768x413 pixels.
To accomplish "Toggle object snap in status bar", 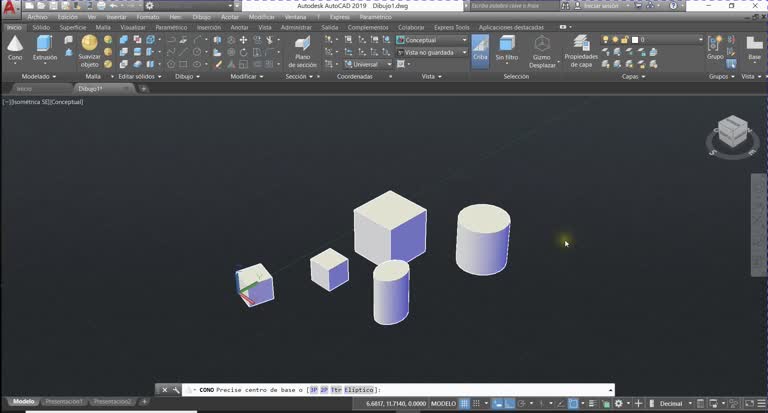I will tap(573, 404).
